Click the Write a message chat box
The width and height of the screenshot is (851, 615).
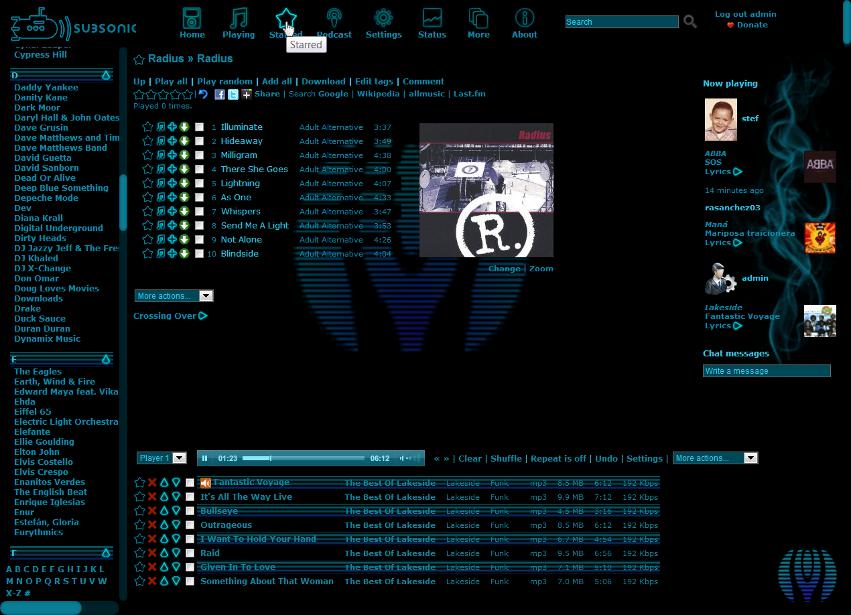766,371
